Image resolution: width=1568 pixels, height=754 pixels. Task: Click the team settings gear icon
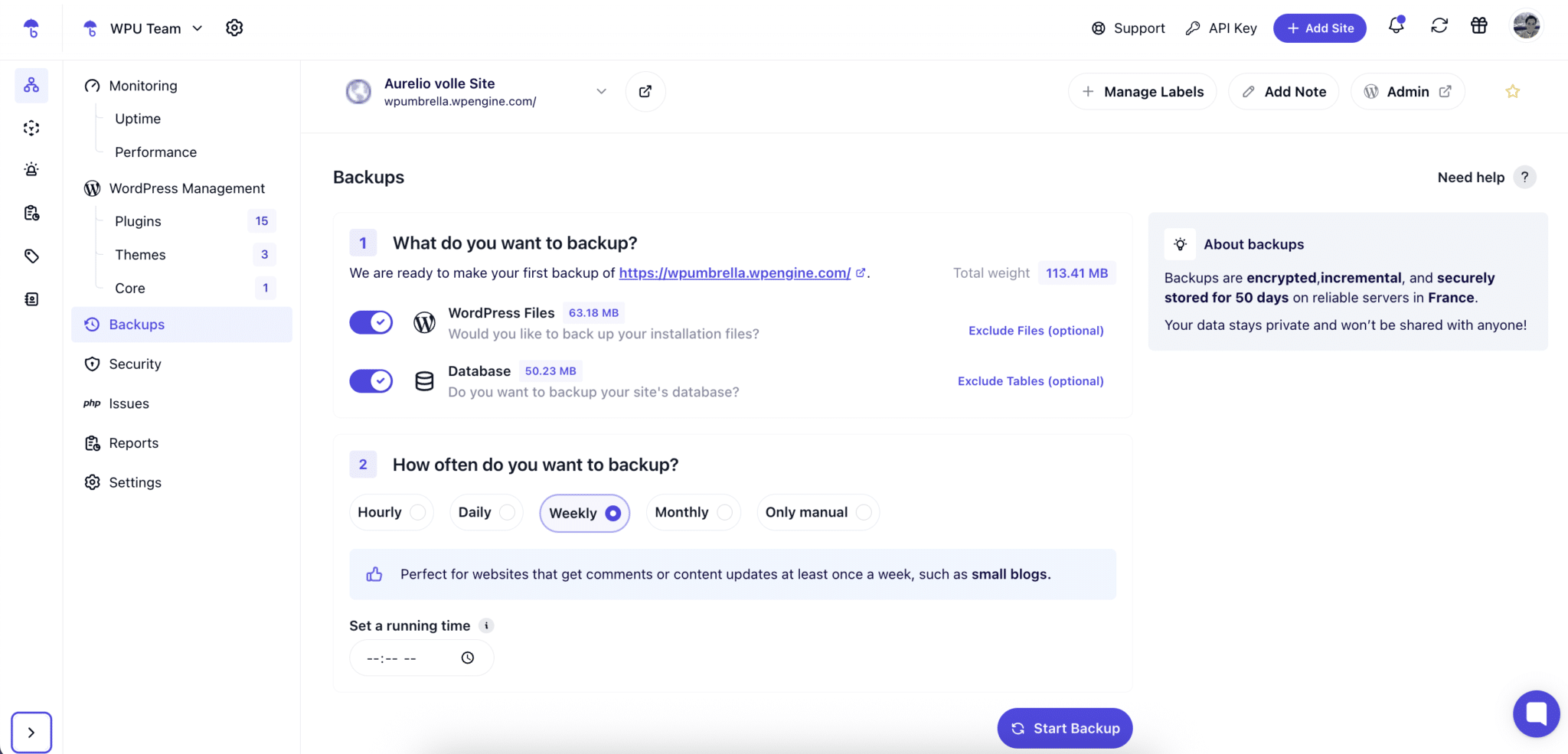[234, 28]
